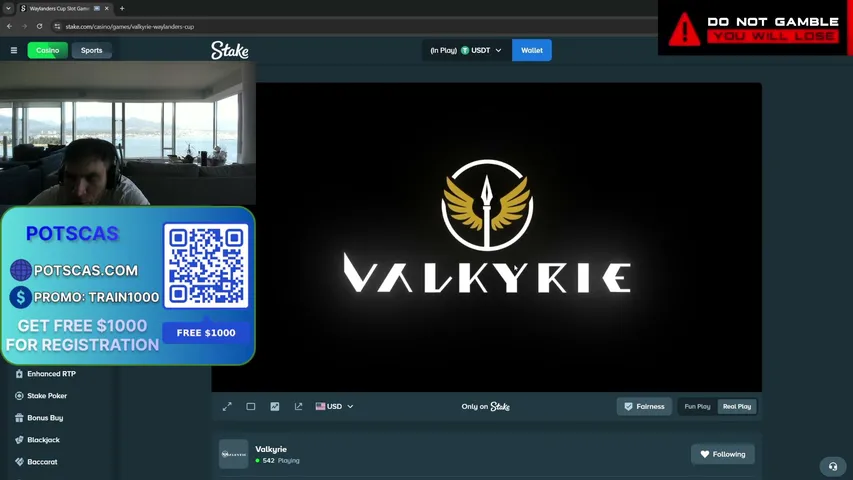Toggle theatre mode view
This screenshot has width=853, height=480.
click(x=251, y=407)
